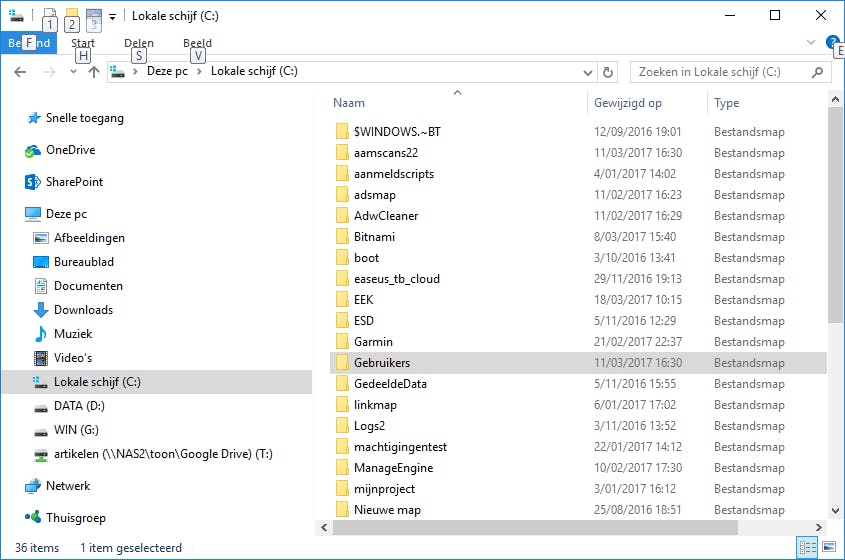Select the EEK folder icon

click(x=342, y=300)
